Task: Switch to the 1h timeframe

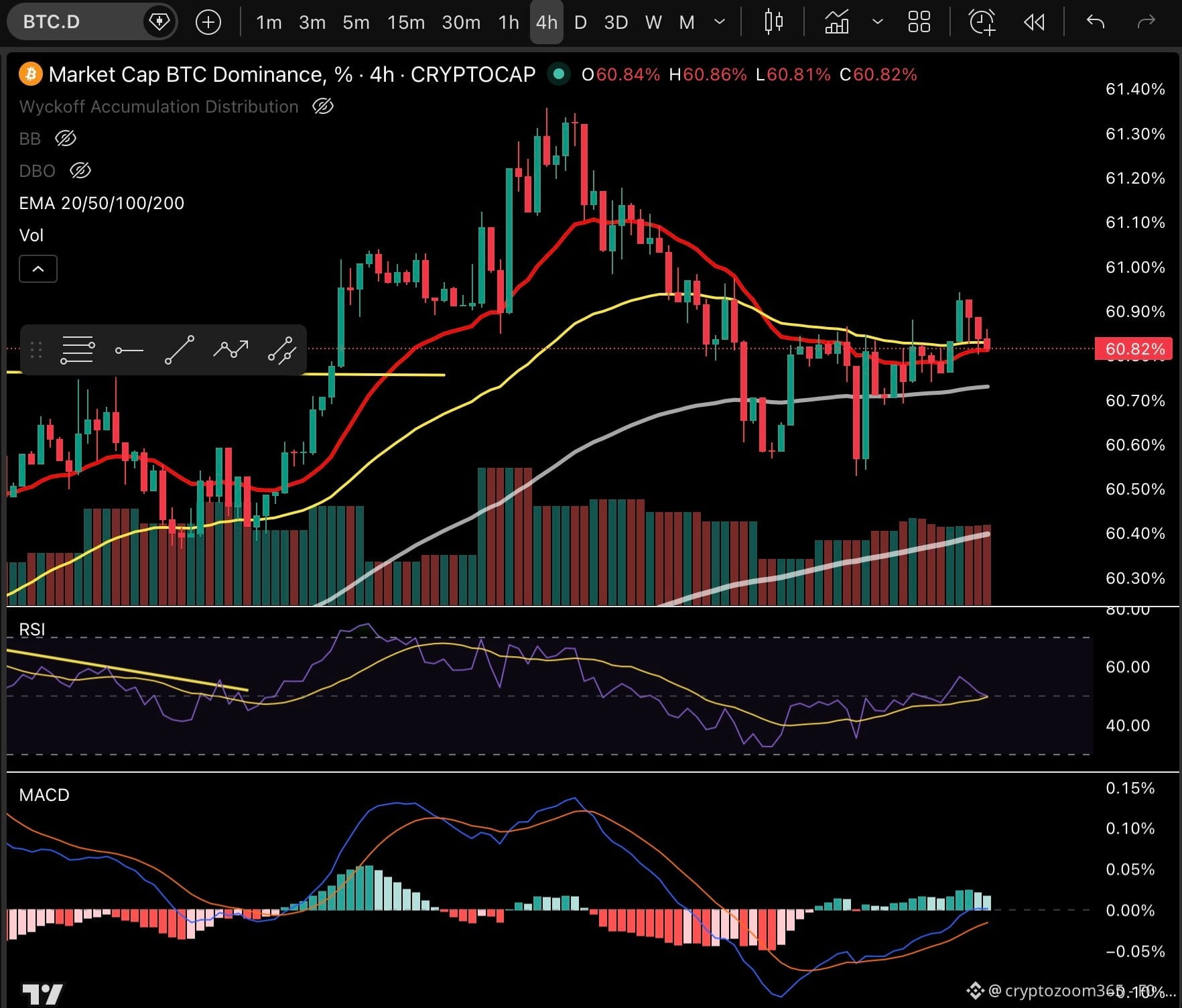Action: [509, 22]
